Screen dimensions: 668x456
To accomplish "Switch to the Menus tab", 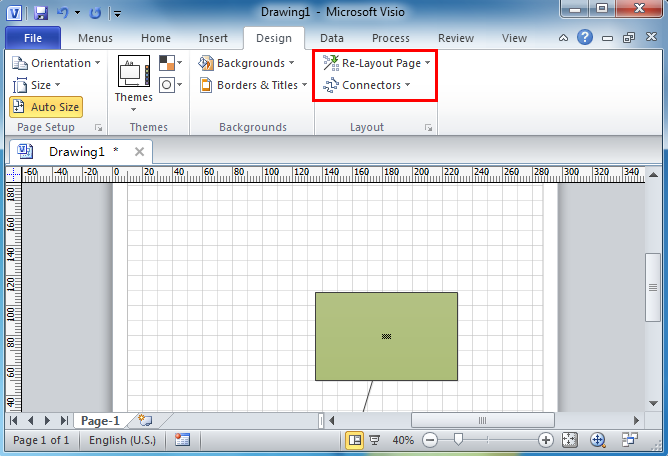I will click(95, 38).
